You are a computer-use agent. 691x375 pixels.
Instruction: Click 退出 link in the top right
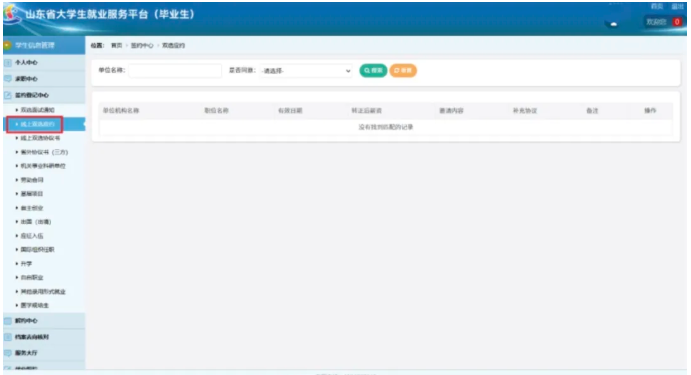677,7
